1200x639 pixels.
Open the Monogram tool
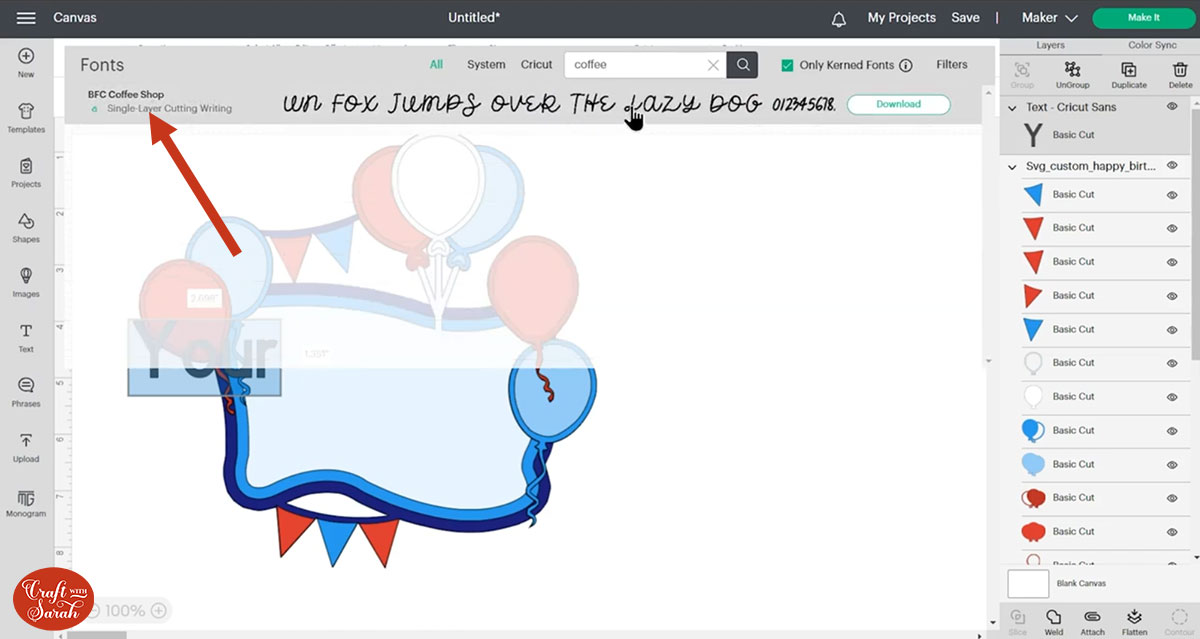pos(26,503)
